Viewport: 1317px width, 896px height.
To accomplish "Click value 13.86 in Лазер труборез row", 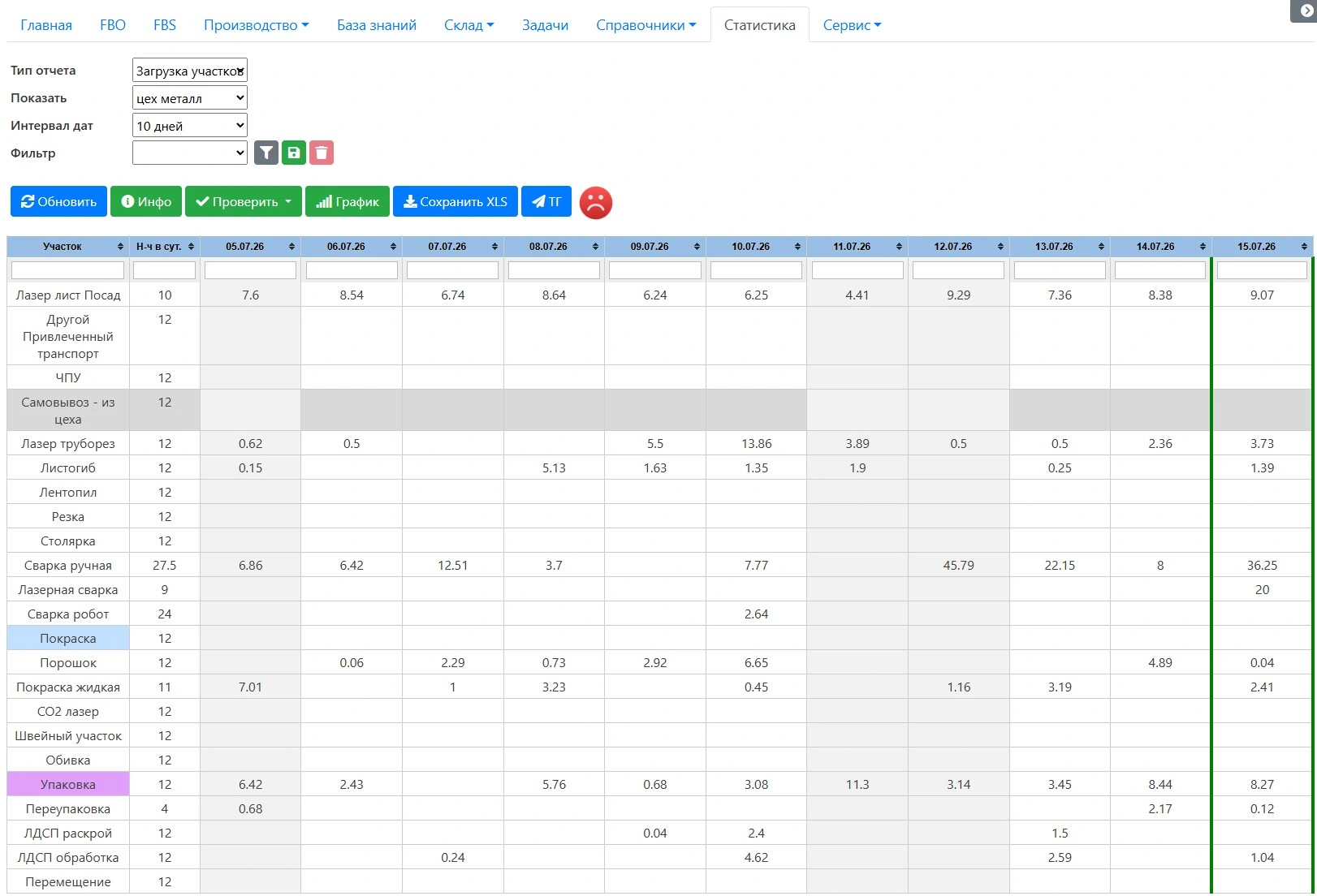I will [x=756, y=444].
